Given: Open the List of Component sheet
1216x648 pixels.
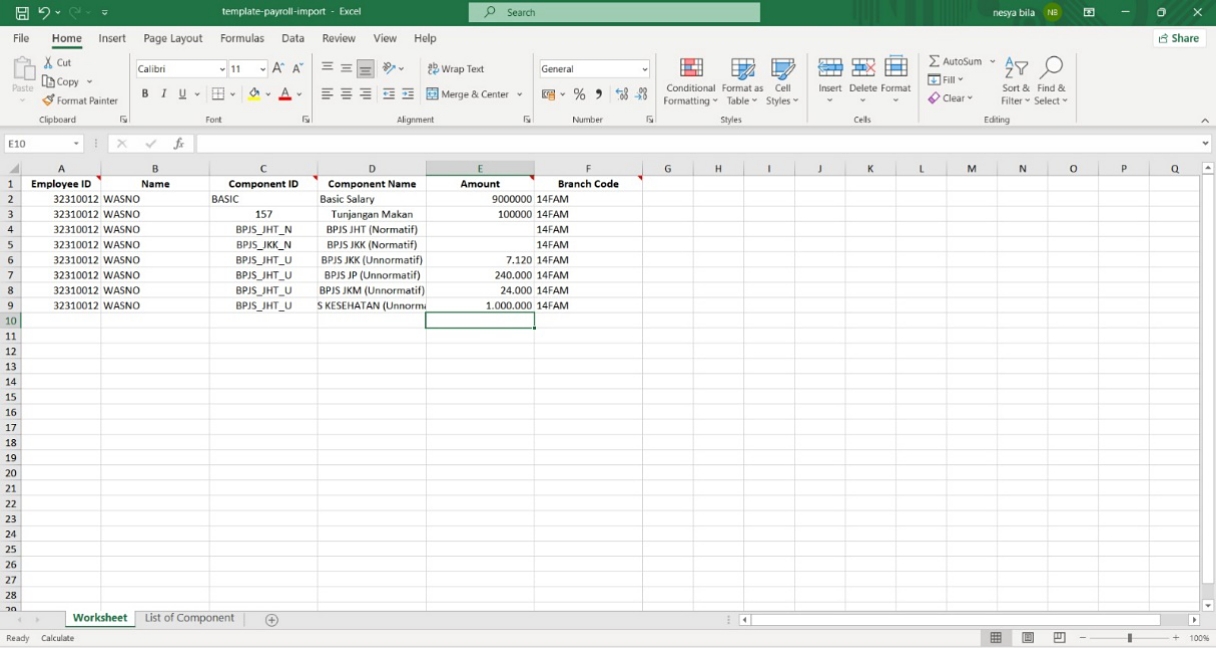Looking at the screenshot, I should pos(189,618).
